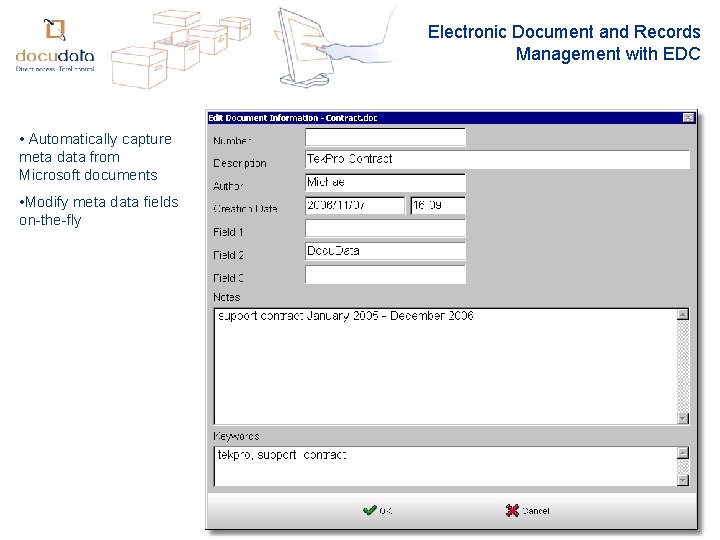
Task: Click into the Number input field
Action: (x=385, y=137)
